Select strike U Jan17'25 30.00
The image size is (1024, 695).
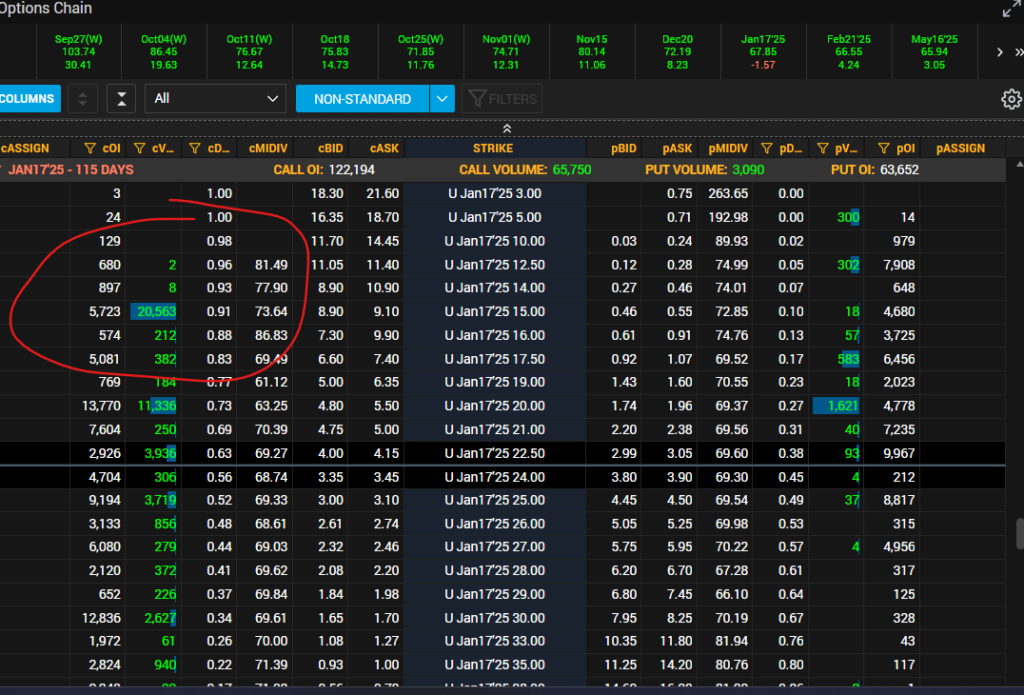click(494, 618)
